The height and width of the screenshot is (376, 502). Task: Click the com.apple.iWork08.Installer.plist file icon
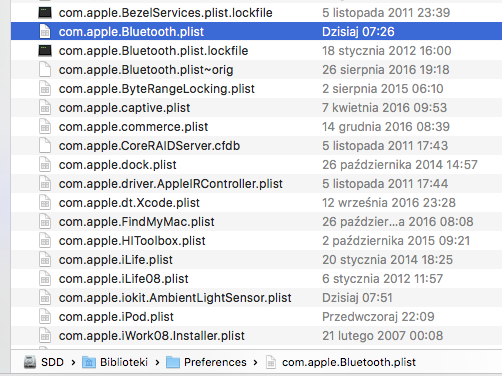click(45, 336)
